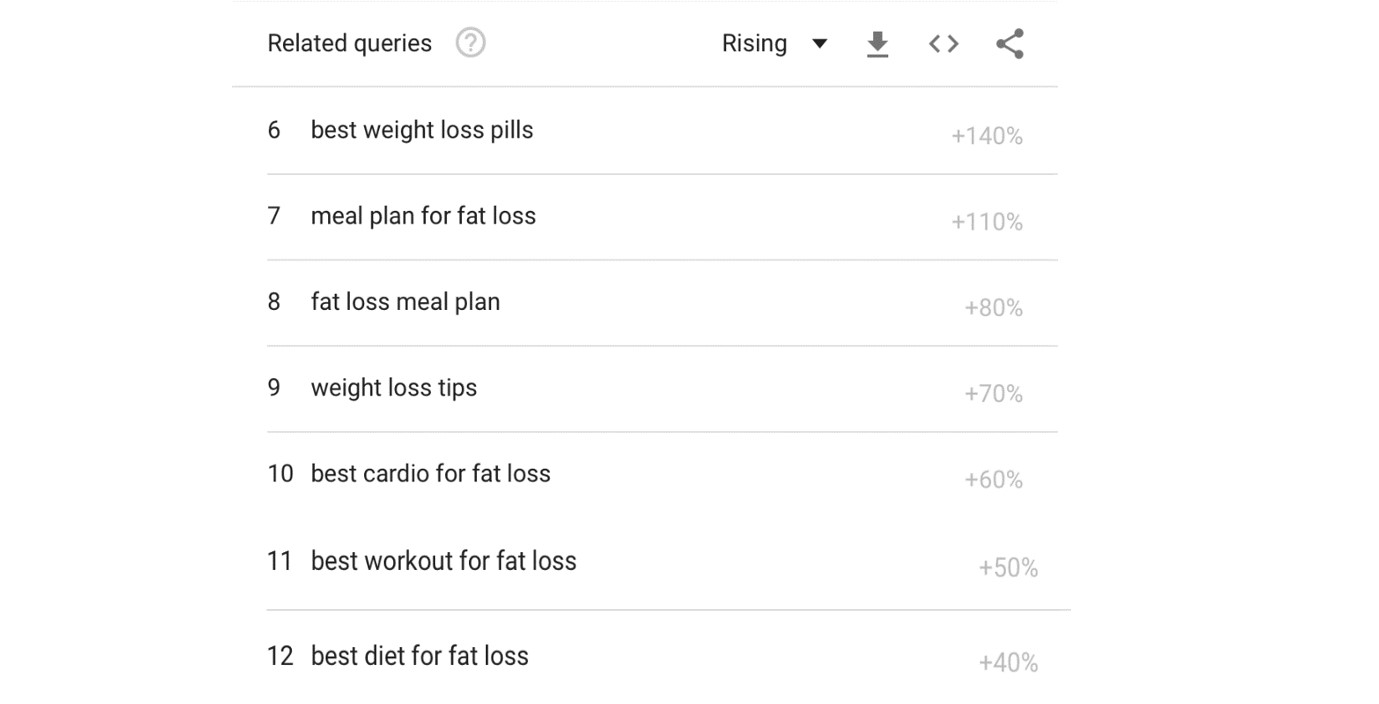Viewport: 1379px width, 704px height.
Task: Open query best workout for fat loss
Action: pos(444,561)
